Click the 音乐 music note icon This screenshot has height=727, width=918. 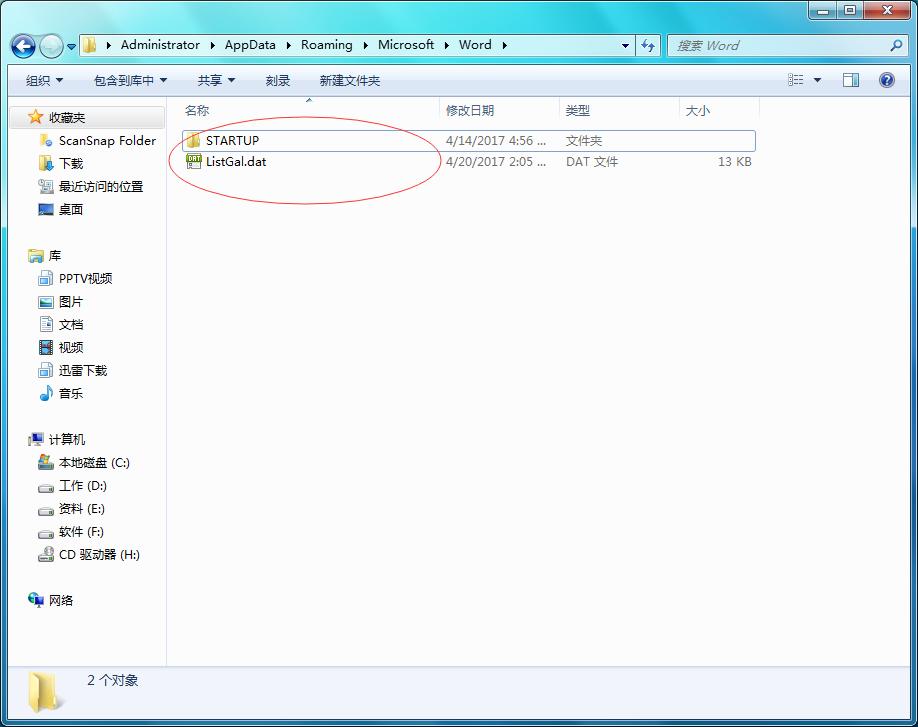pyautogui.click(x=46, y=393)
